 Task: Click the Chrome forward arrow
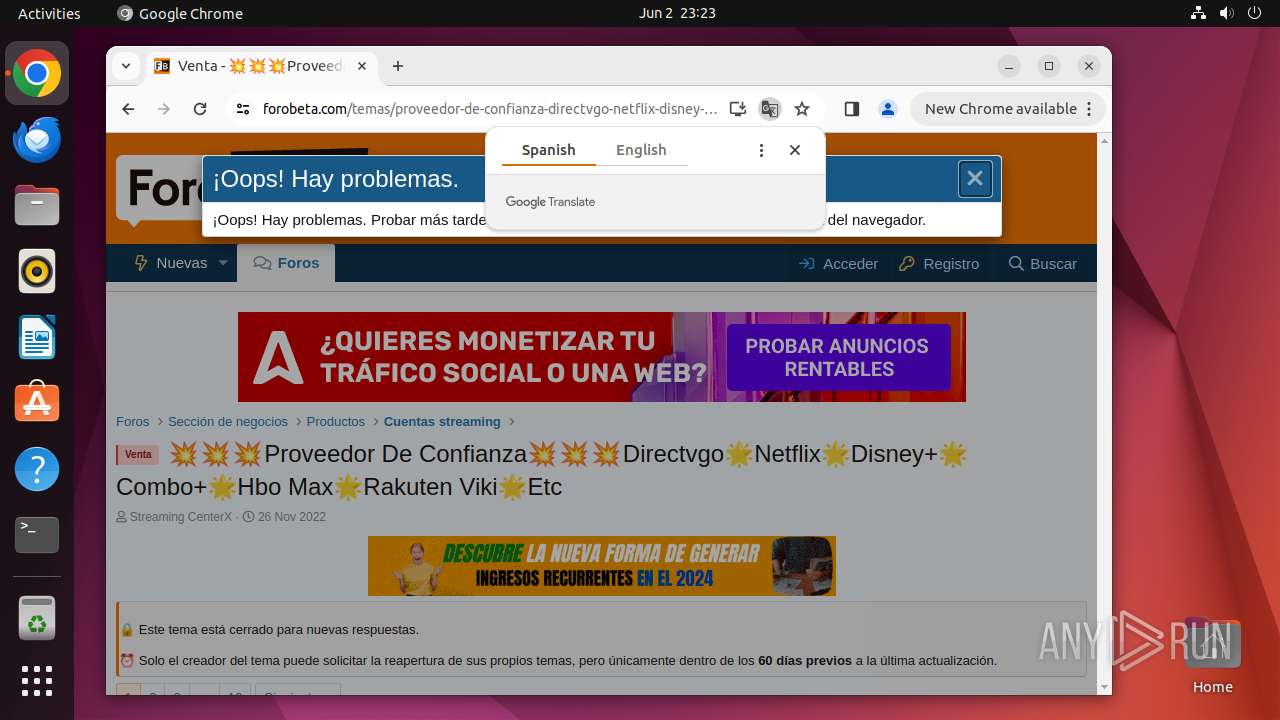tap(164, 109)
